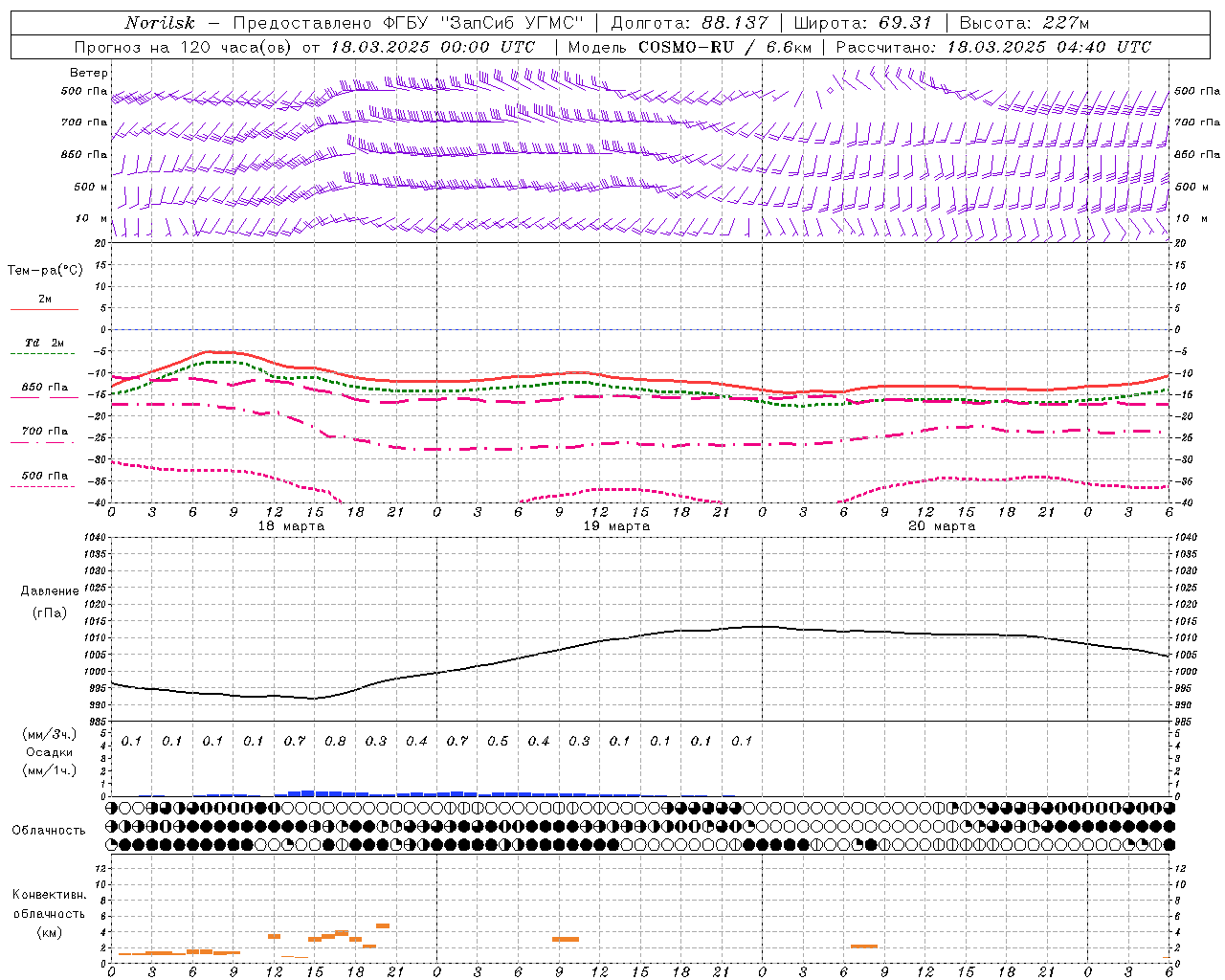Select the text ФГБУ "ЗапСиб УГМС"
Image resolution: width=1225 pixels, height=980 pixels.
click(485, 23)
